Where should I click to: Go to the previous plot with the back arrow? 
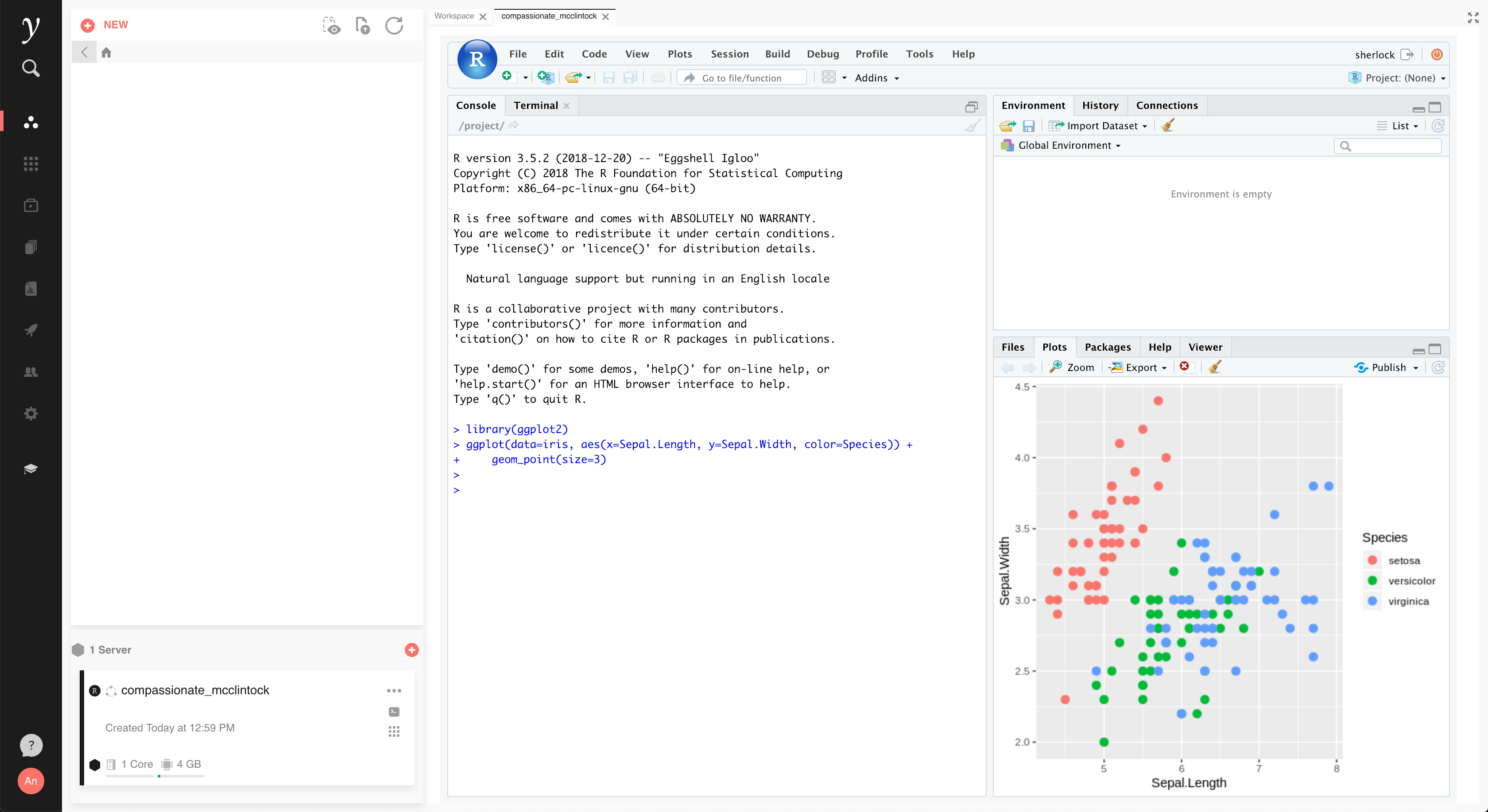pos(1007,367)
